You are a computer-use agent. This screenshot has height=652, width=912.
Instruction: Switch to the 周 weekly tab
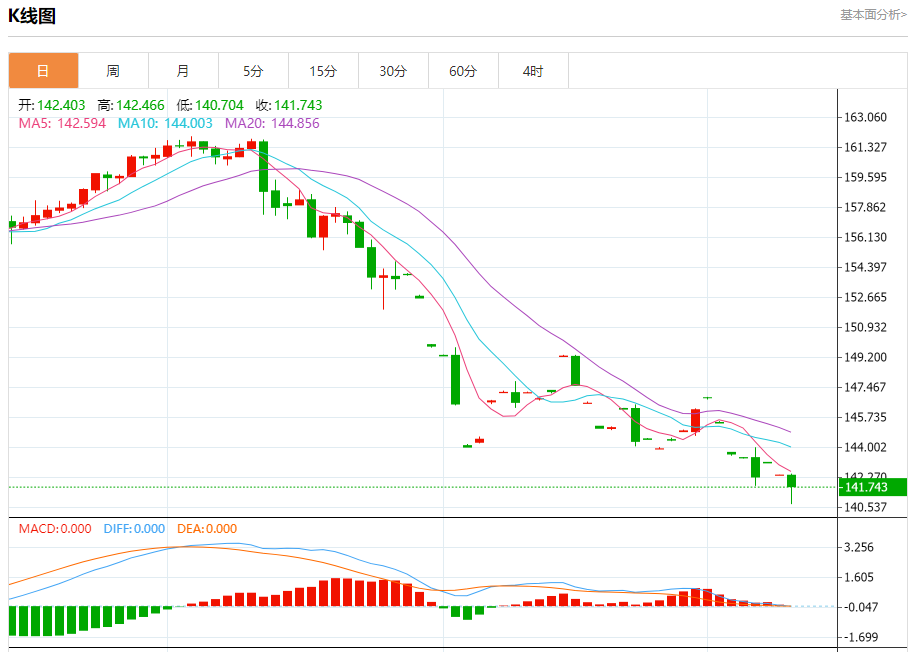(x=113, y=71)
